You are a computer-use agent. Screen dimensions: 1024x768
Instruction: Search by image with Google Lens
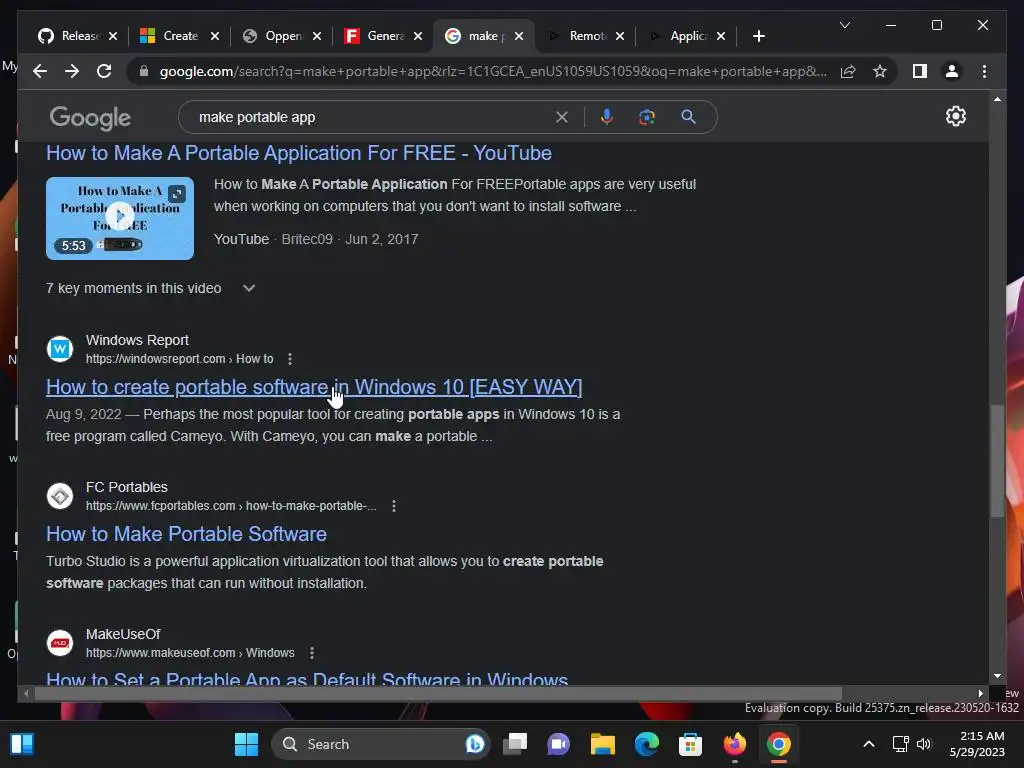[x=647, y=117]
